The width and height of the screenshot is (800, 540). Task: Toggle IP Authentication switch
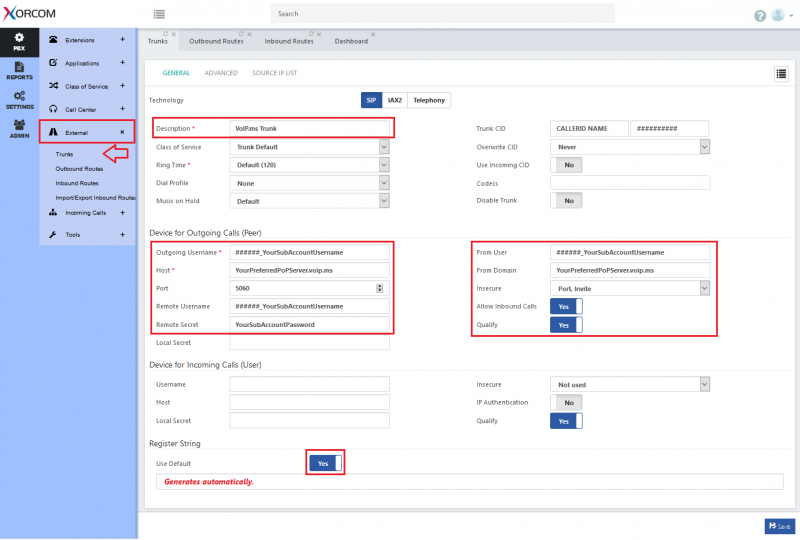(x=566, y=403)
